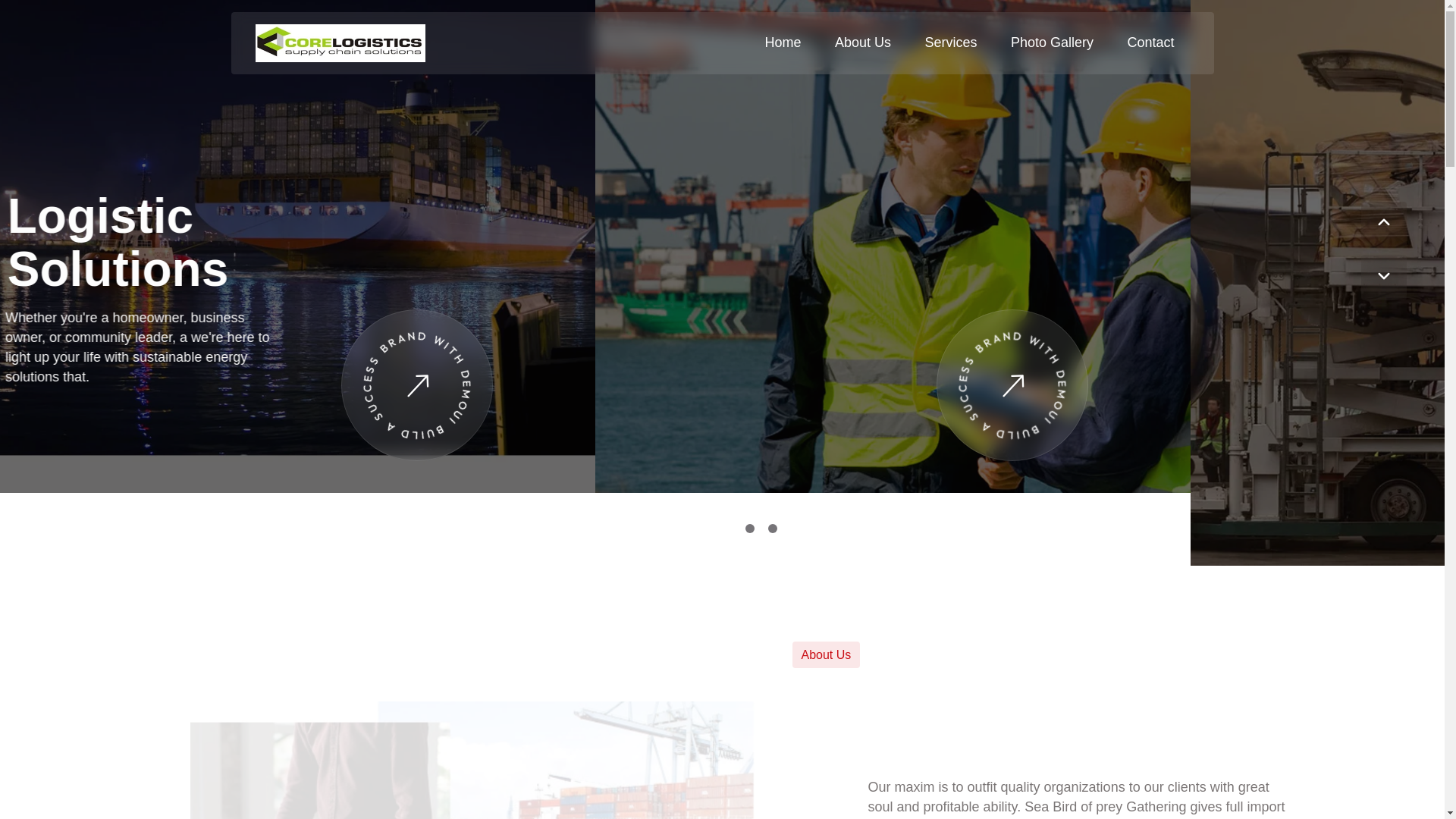The width and height of the screenshot is (1456, 819).
Task: Click the container port crane image
Action: tap(602, 760)
